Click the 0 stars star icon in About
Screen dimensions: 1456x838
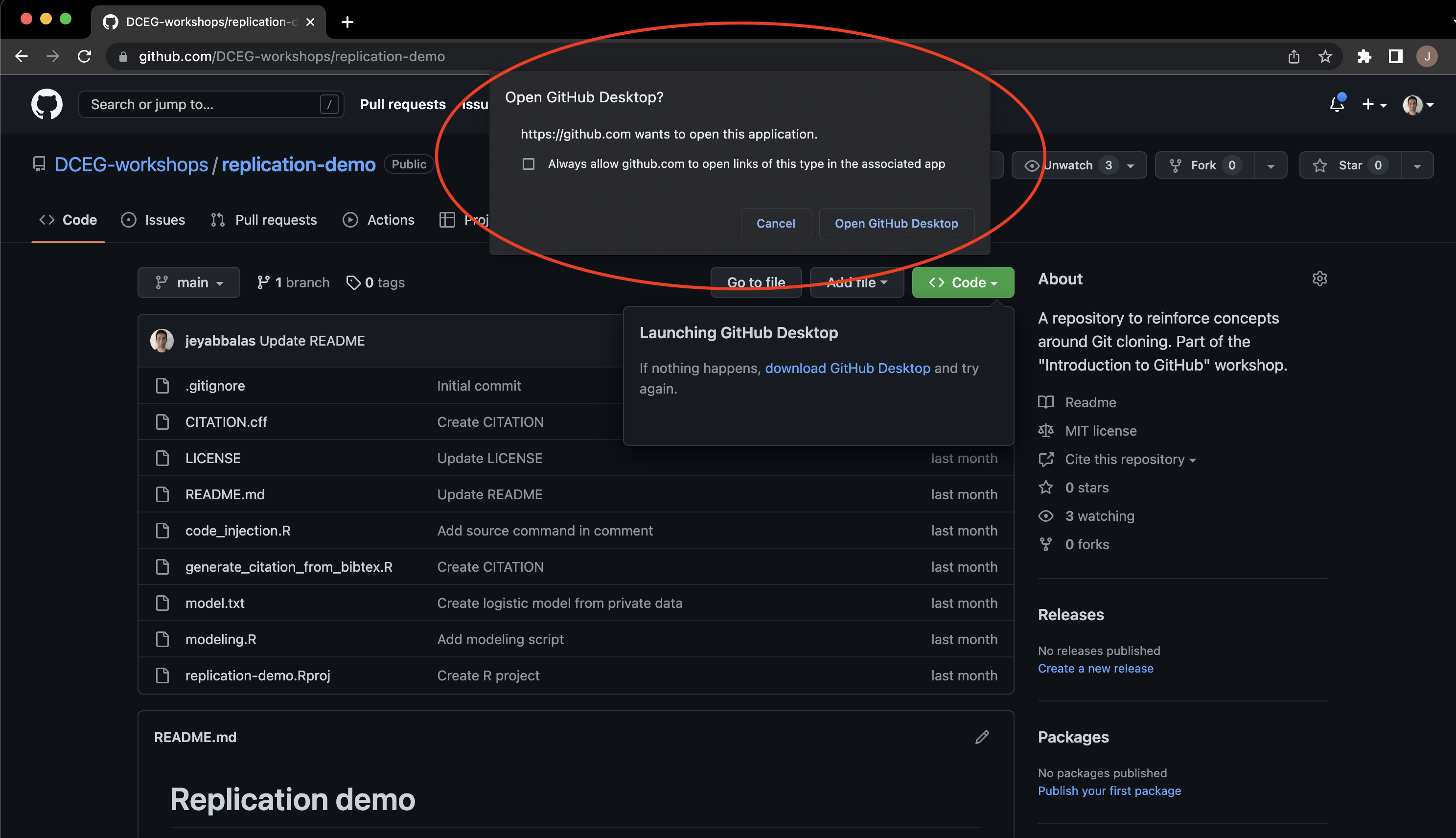tap(1046, 488)
